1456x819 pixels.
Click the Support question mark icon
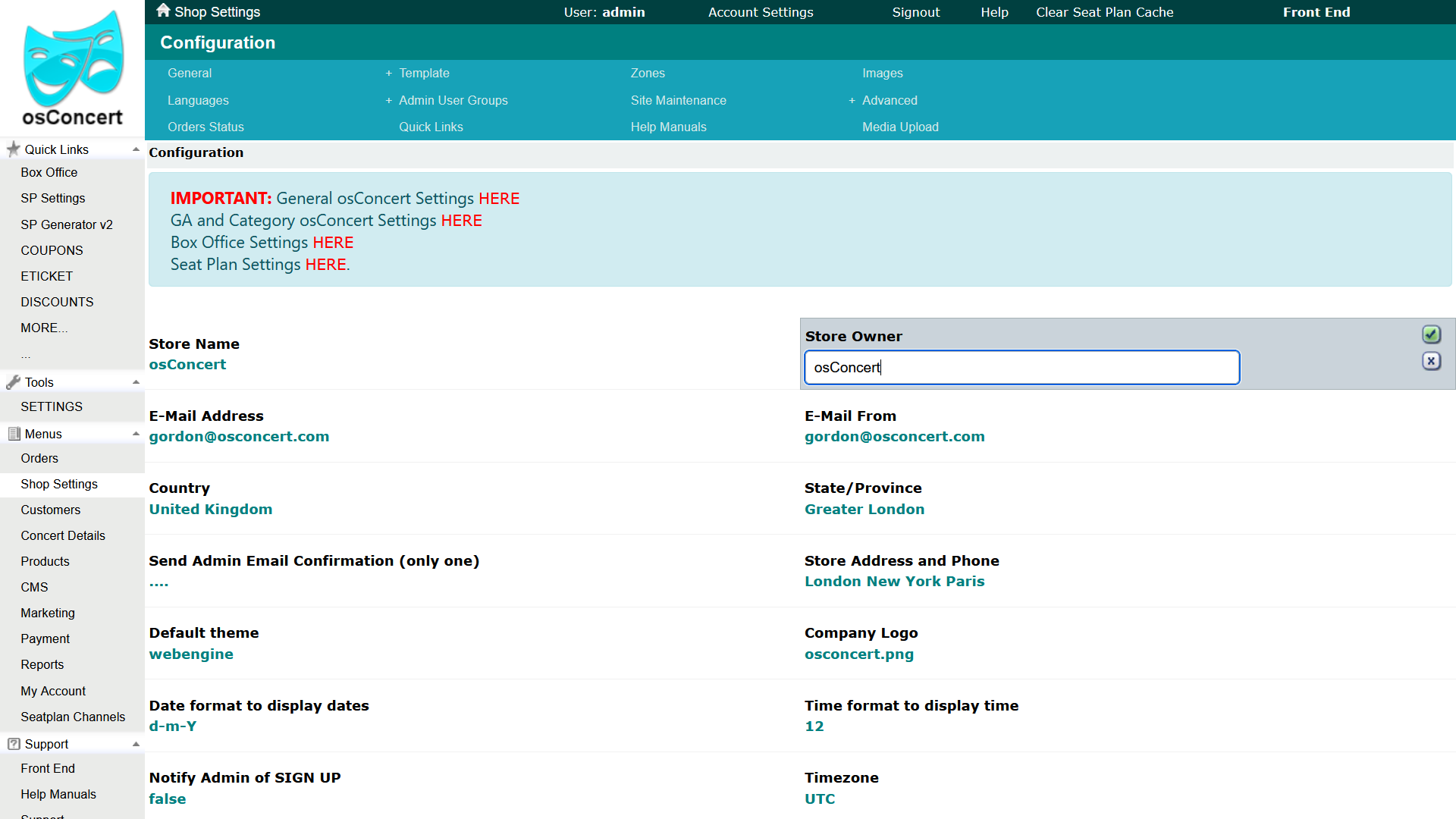coord(14,744)
